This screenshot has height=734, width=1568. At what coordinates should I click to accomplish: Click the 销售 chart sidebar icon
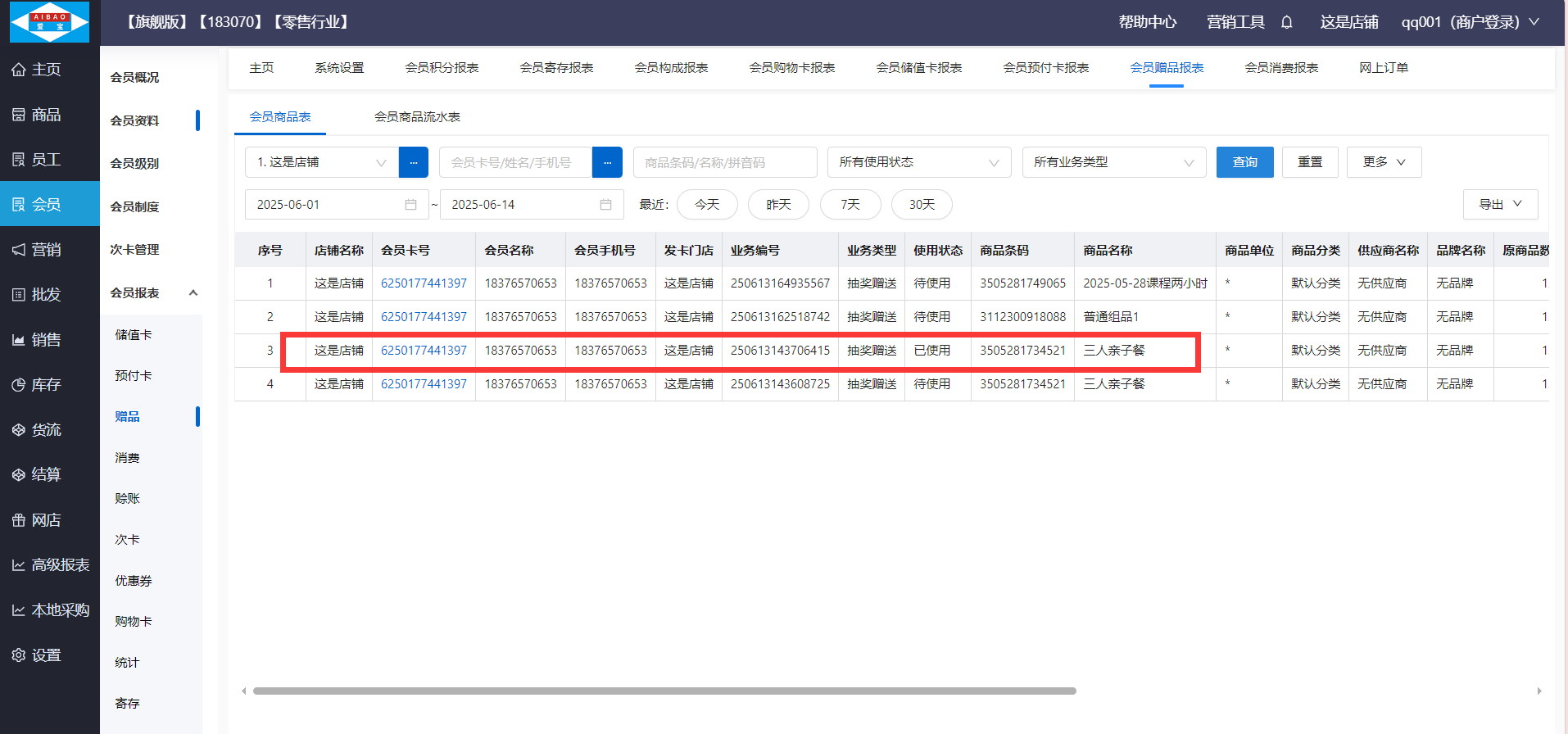click(x=19, y=340)
